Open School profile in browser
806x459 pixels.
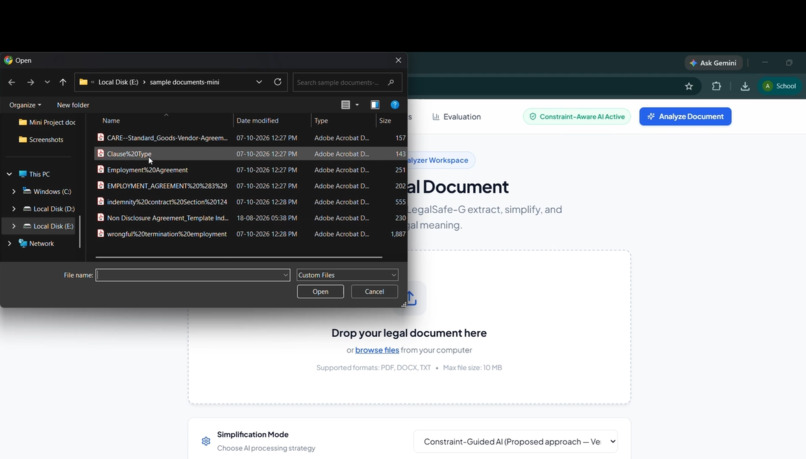click(779, 86)
